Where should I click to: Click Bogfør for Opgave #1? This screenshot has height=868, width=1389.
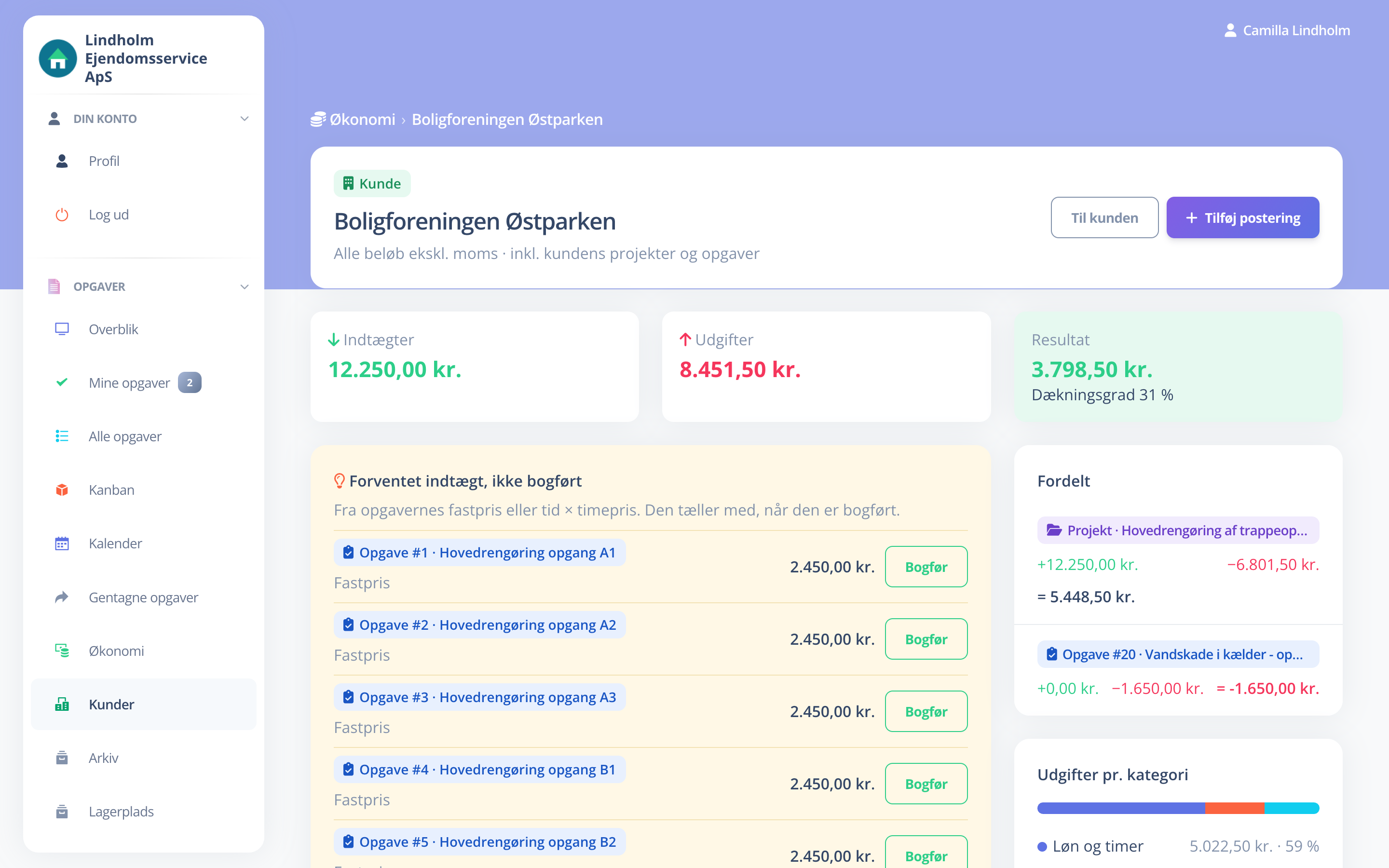pos(926,567)
